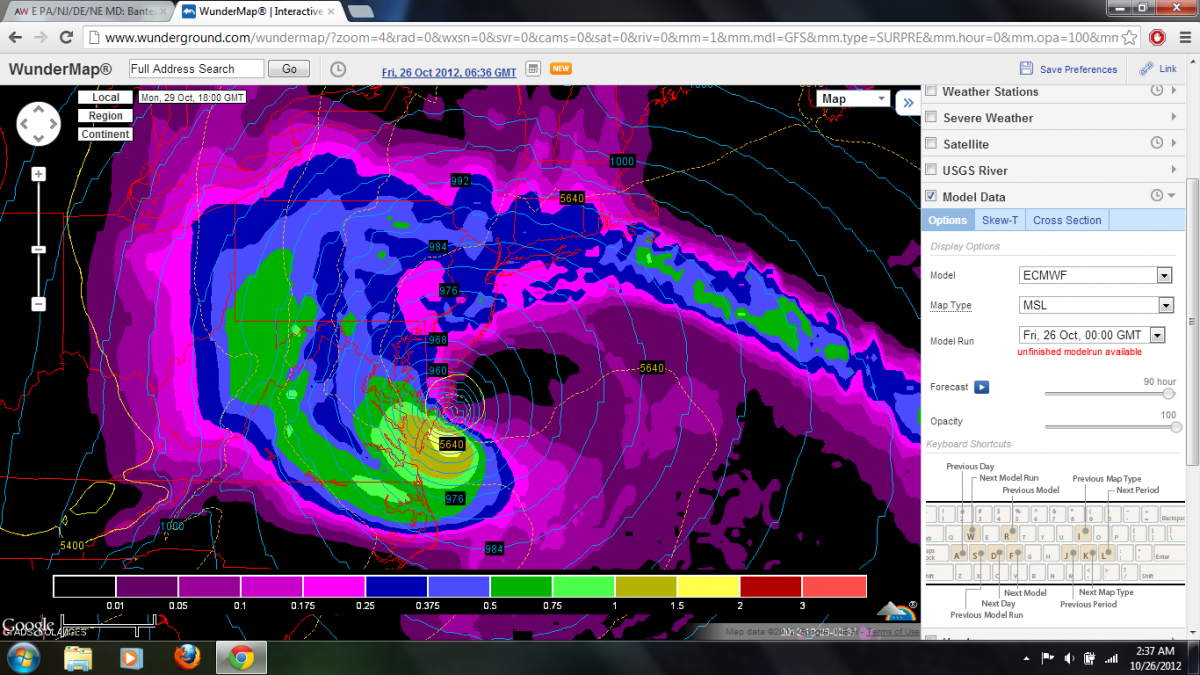Expand the Satellite options arrow
Screen dimensions: 1200x675
[1173, 144]
